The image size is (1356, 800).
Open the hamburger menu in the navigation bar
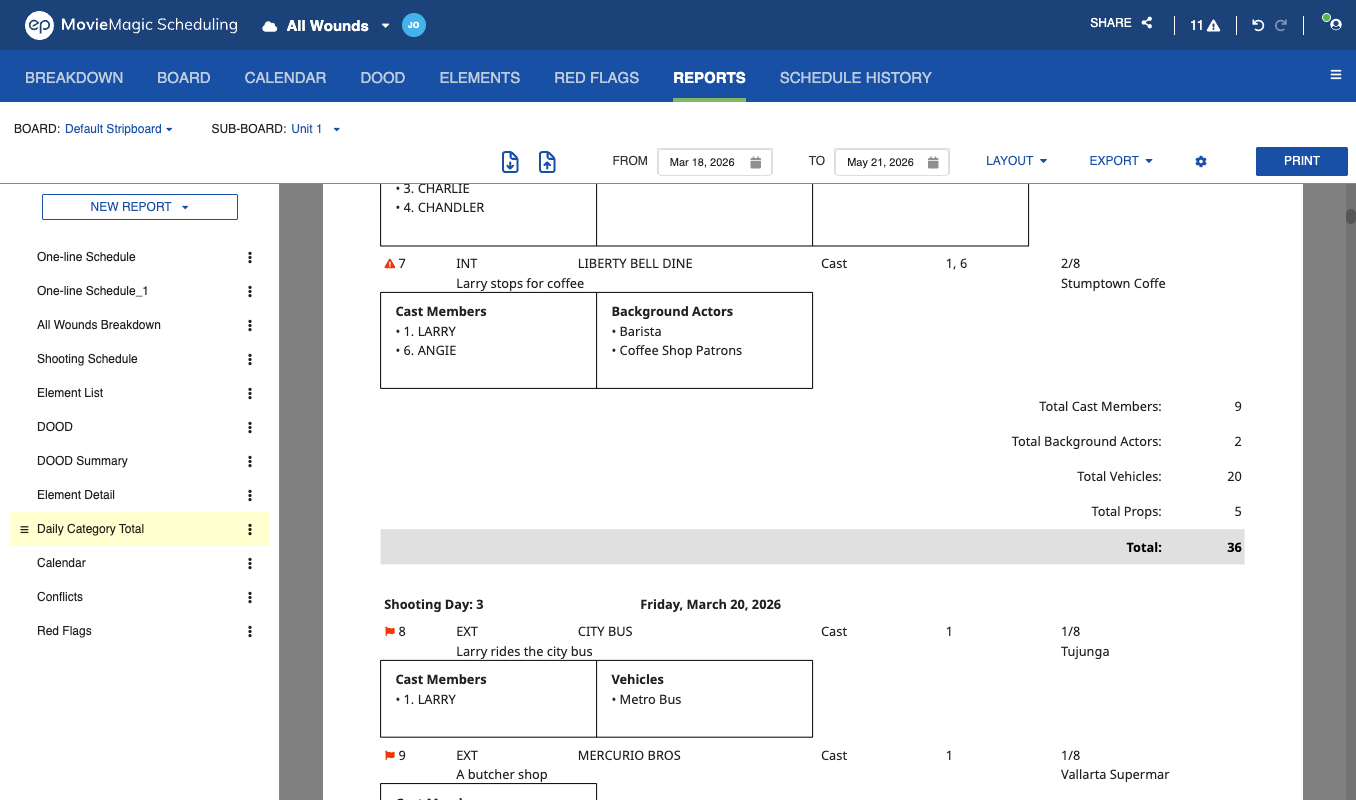pyautogui.click(x=1336, y=75)
